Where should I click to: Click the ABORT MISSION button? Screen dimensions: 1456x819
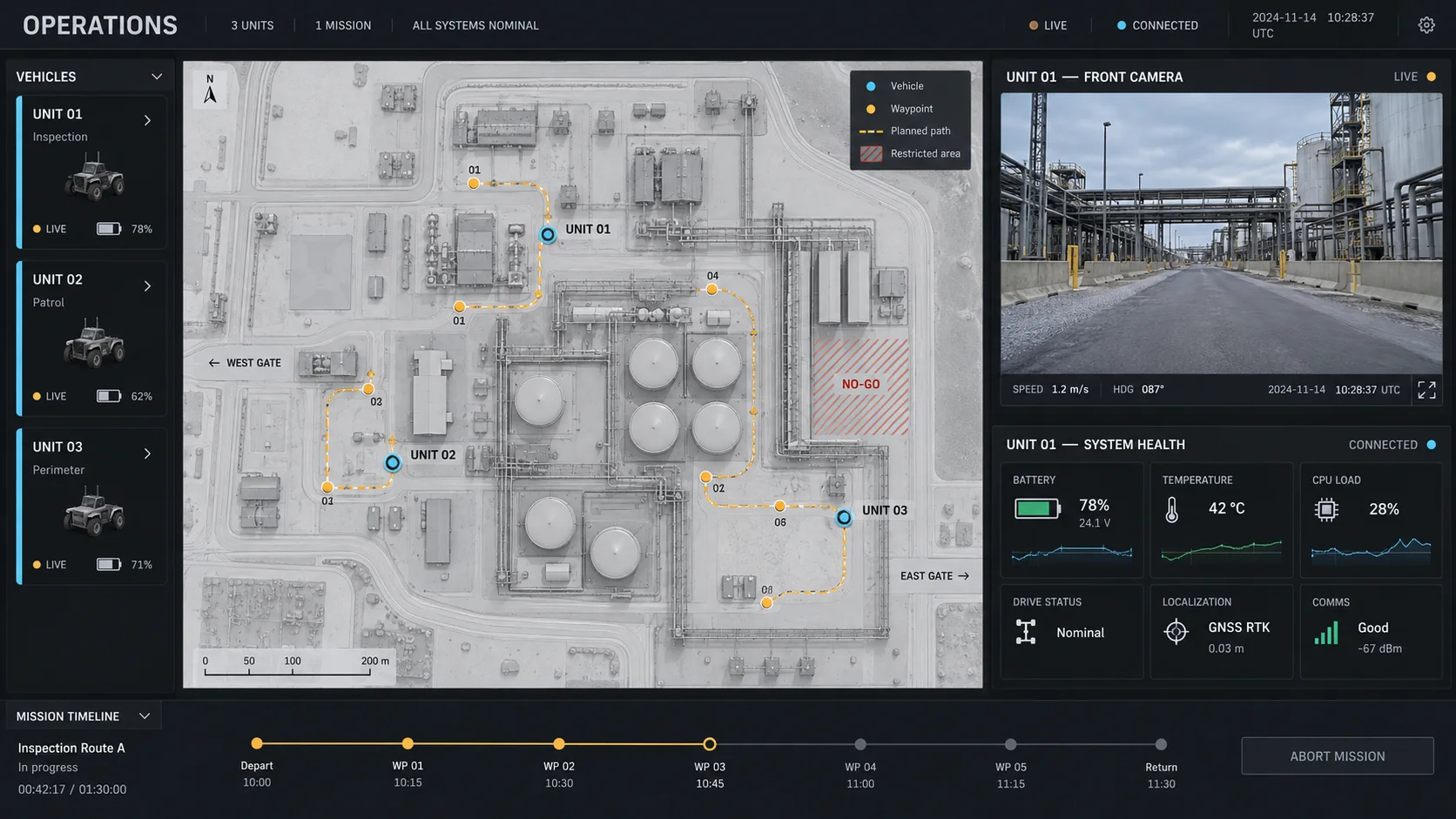pos(1338,756)
